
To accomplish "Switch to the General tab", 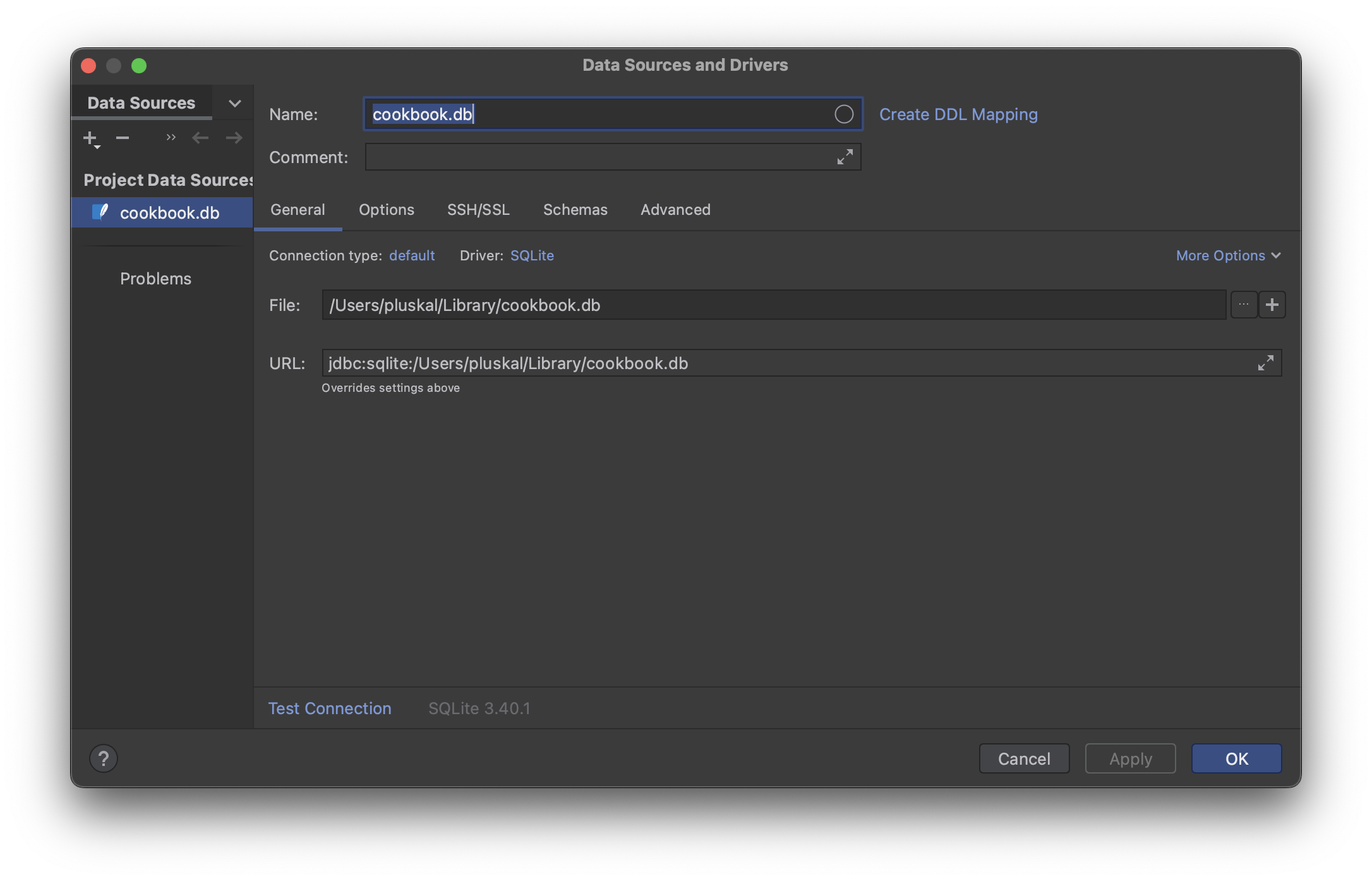I will 298,210.
